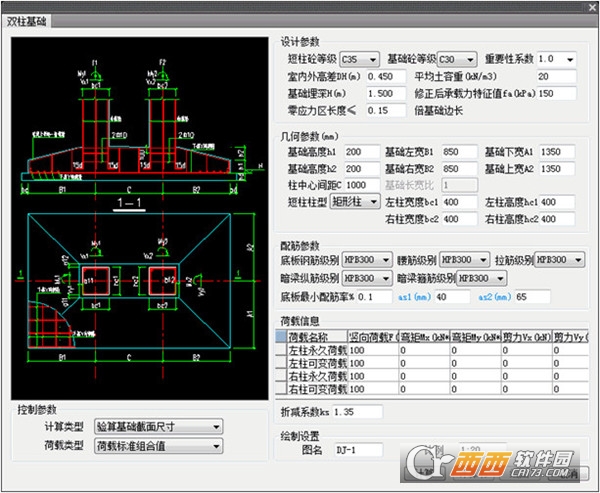Screen dimensions: 600x493
Task: Open the 短柱柱型 矩形柱 dropdown
Action: click(355, 201)
